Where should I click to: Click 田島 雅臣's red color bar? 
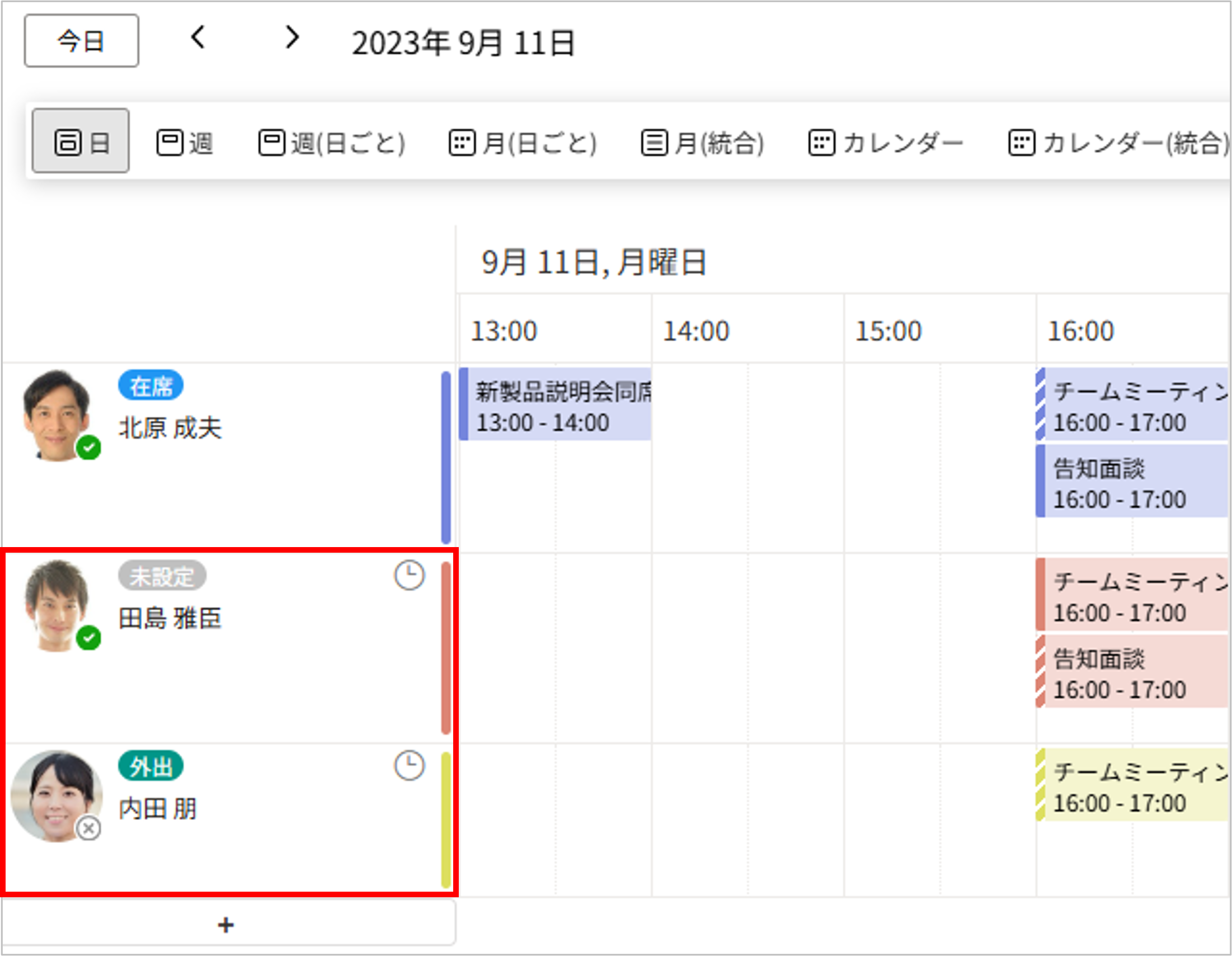coord(446,647)
